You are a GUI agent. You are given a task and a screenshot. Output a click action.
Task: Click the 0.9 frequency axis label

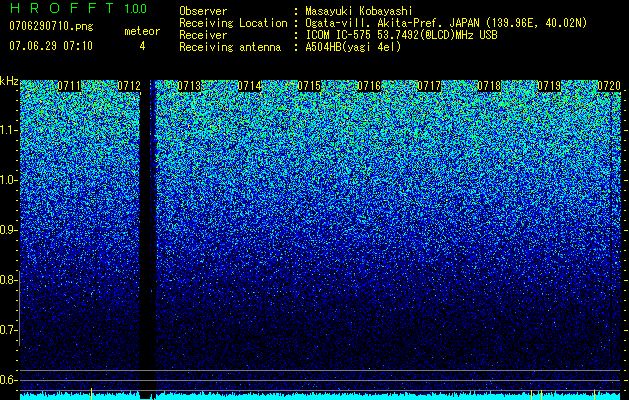[x=8, y=230]
